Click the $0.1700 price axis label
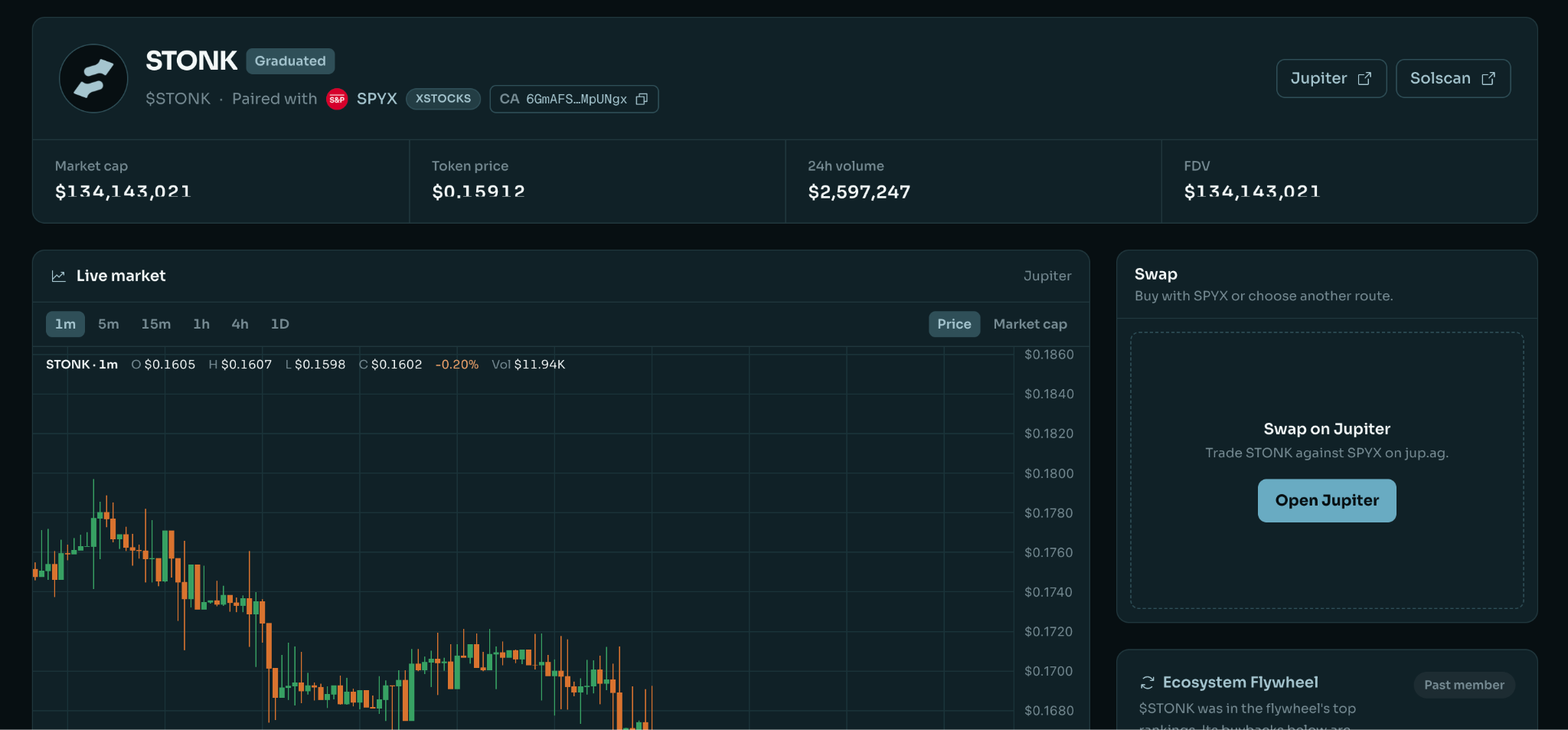This screenshot has height=730, width=1568. 1049,671
